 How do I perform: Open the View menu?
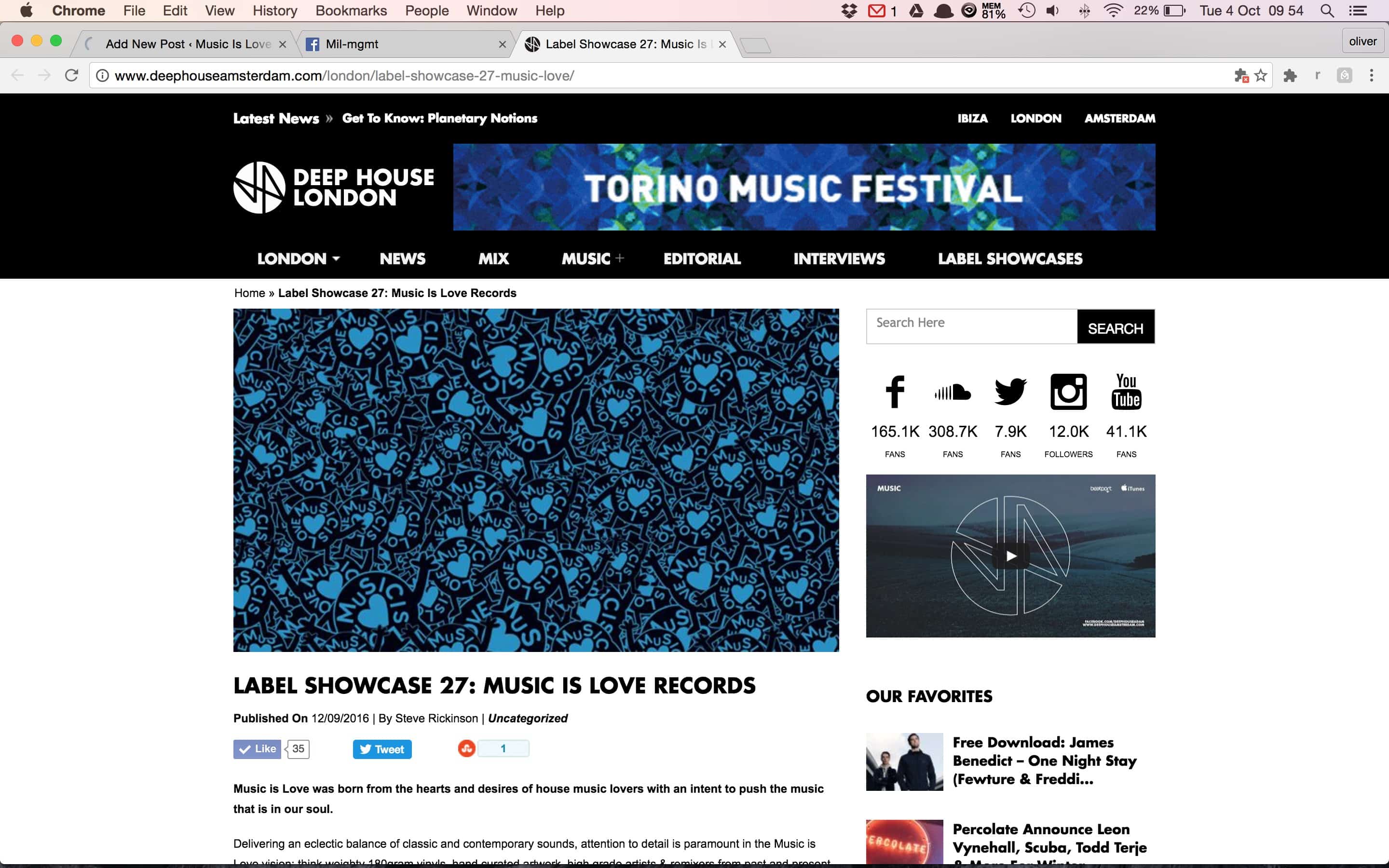(x=220, y=10)
